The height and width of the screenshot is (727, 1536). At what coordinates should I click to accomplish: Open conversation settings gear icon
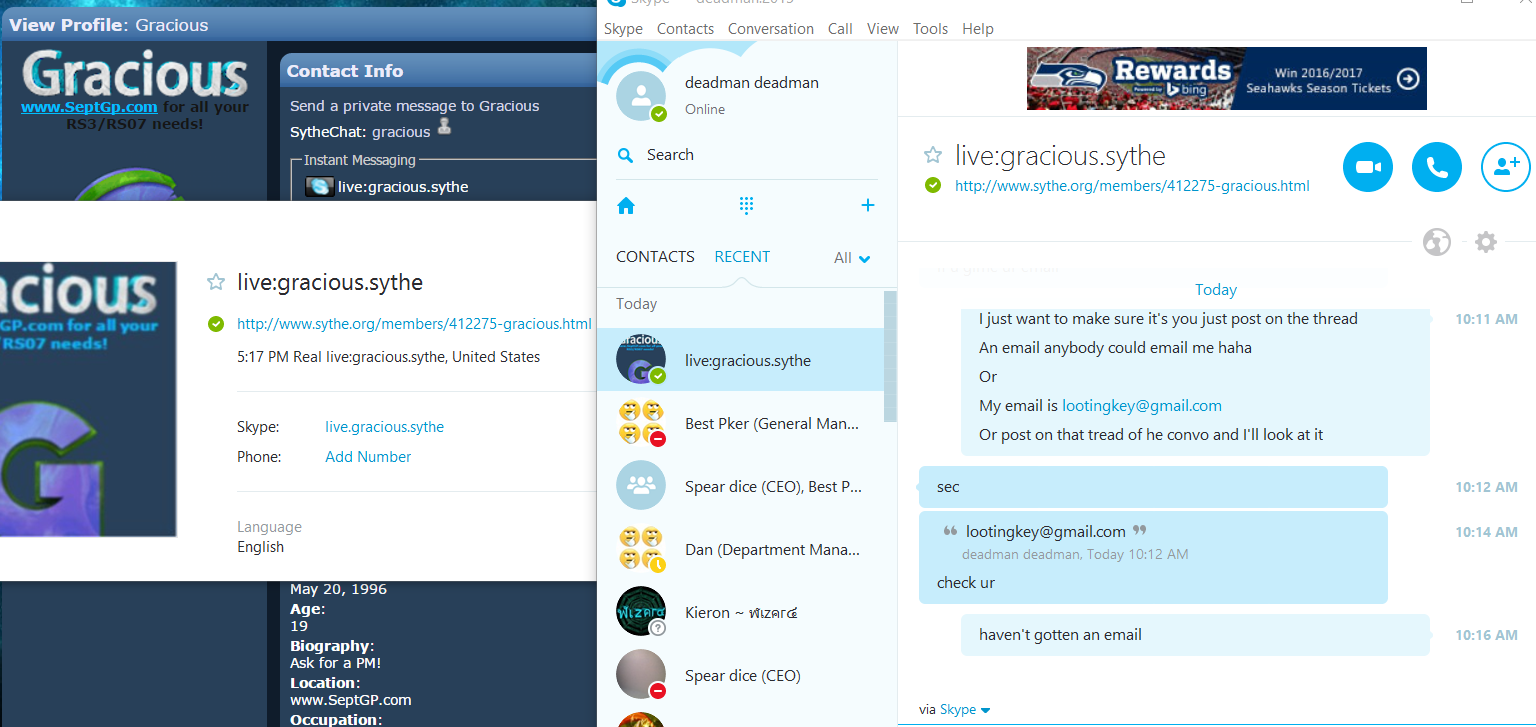coord(1486,242)
